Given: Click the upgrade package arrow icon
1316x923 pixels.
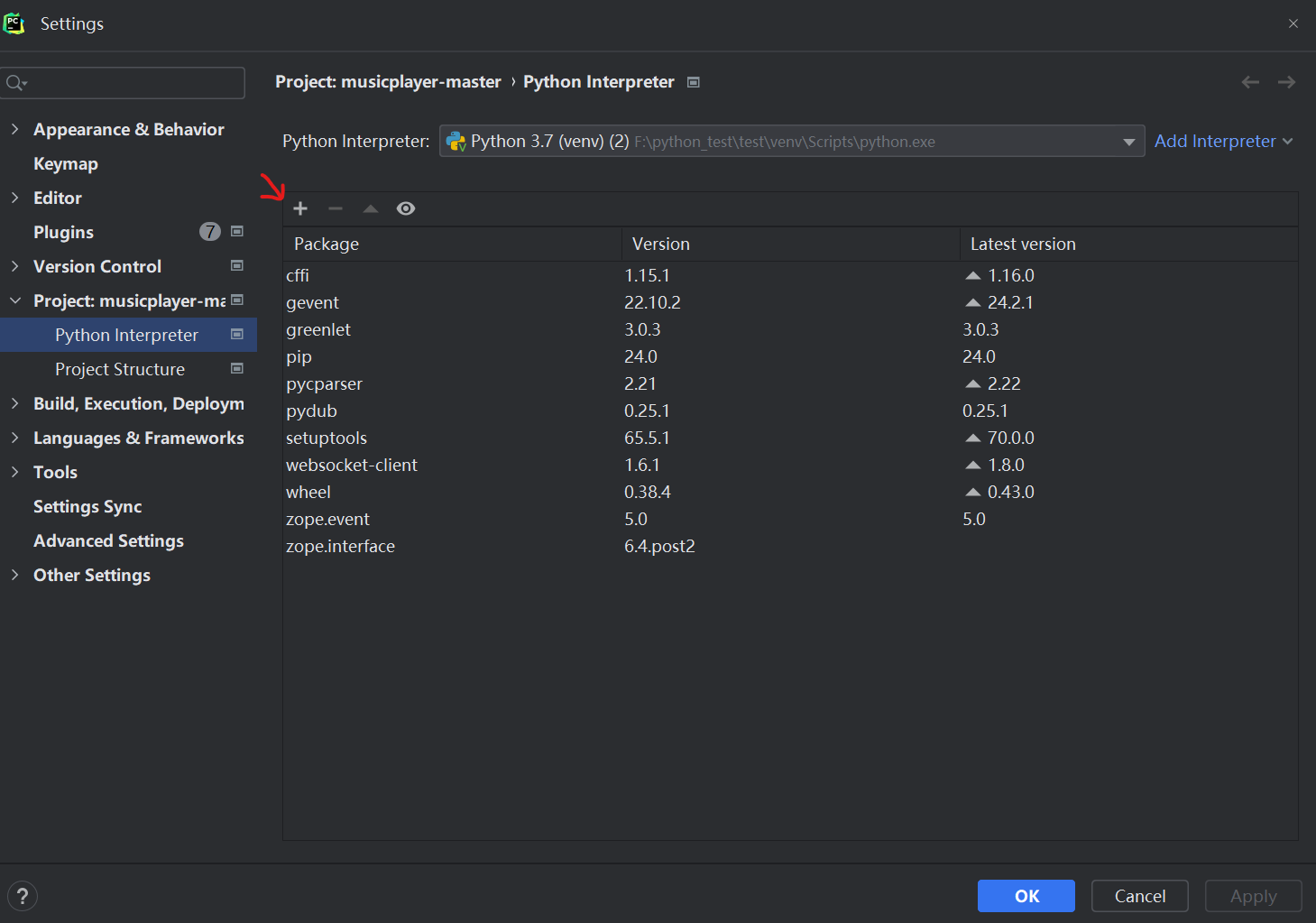Looking at the screenshot, I should [371, 208].
